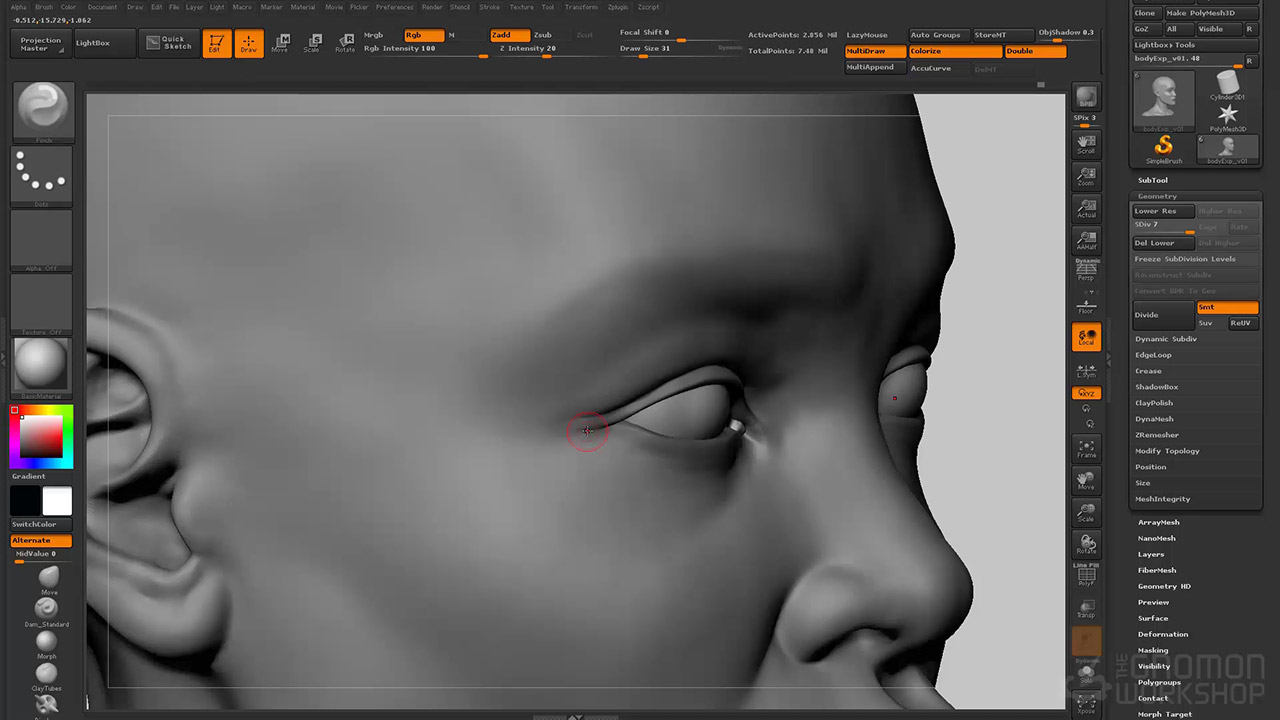This screenshot has width=1280, height=720.
Task: Select the Scroll canvas tool
Action: click(1086, 145)
